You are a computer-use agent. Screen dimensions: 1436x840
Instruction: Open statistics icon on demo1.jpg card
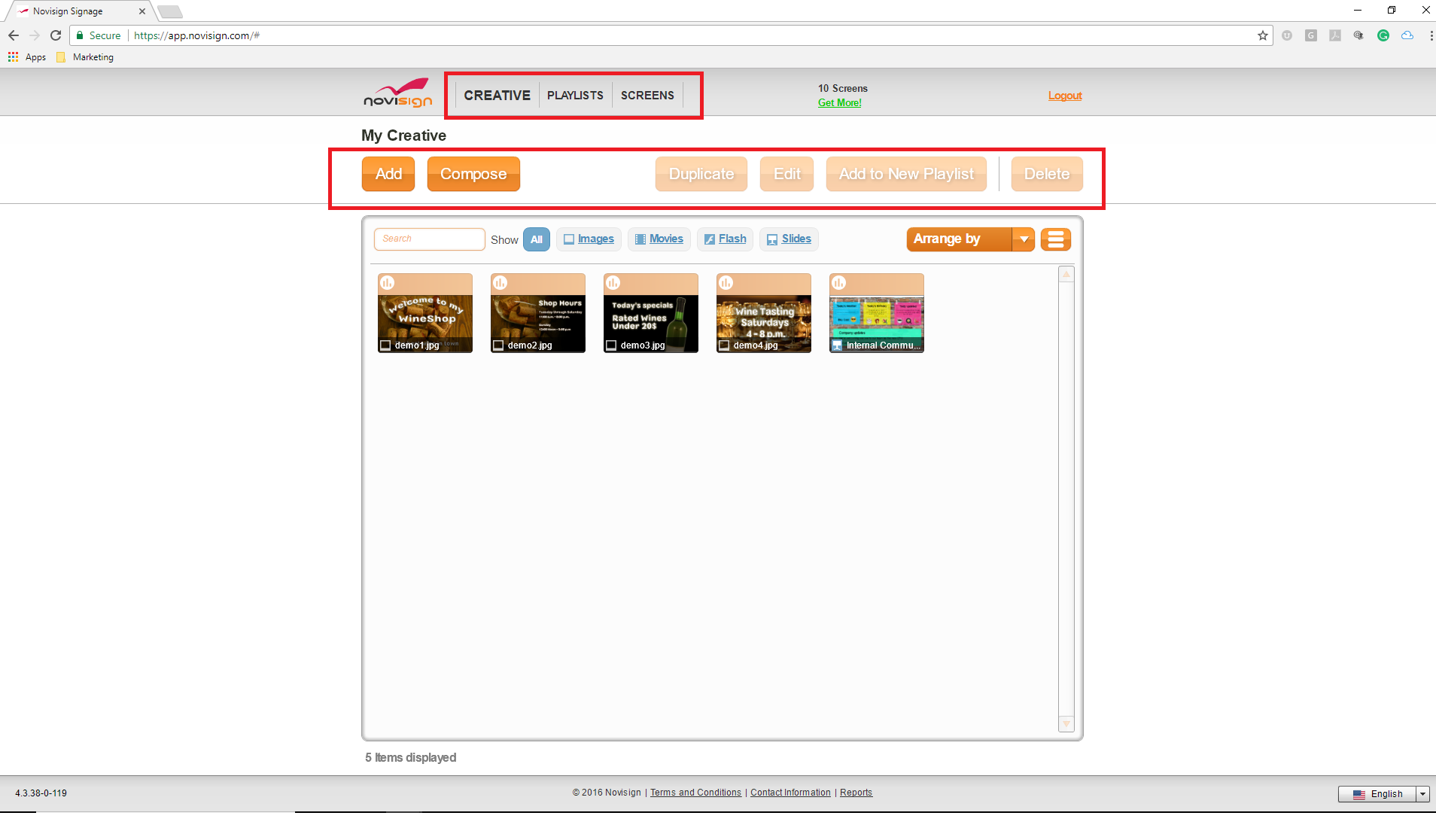387,283
